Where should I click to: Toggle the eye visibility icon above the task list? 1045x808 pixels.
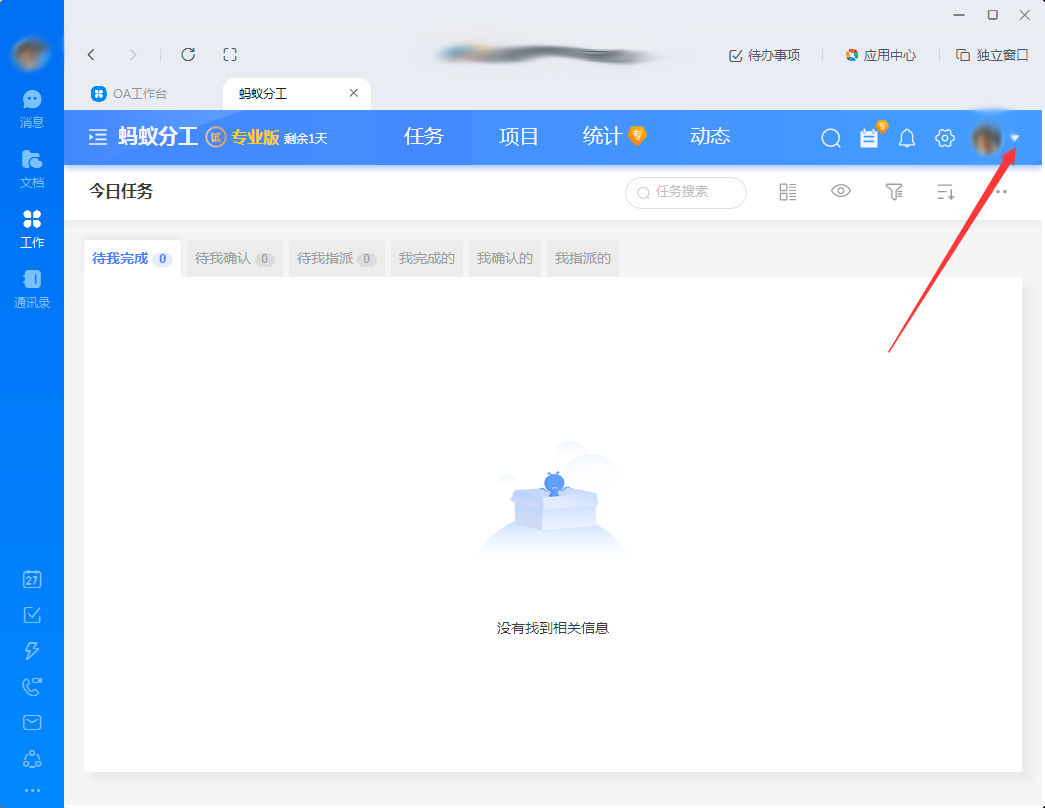[841, 190]
